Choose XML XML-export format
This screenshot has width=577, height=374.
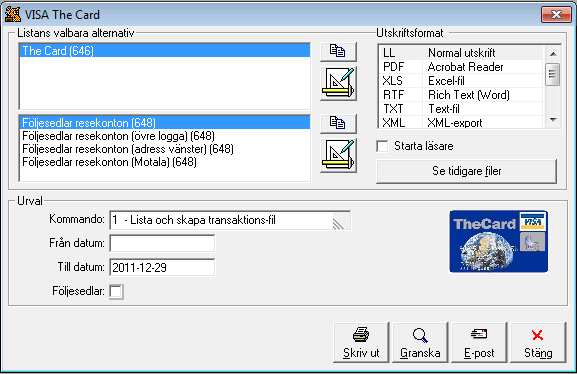(x=461, y=123)
